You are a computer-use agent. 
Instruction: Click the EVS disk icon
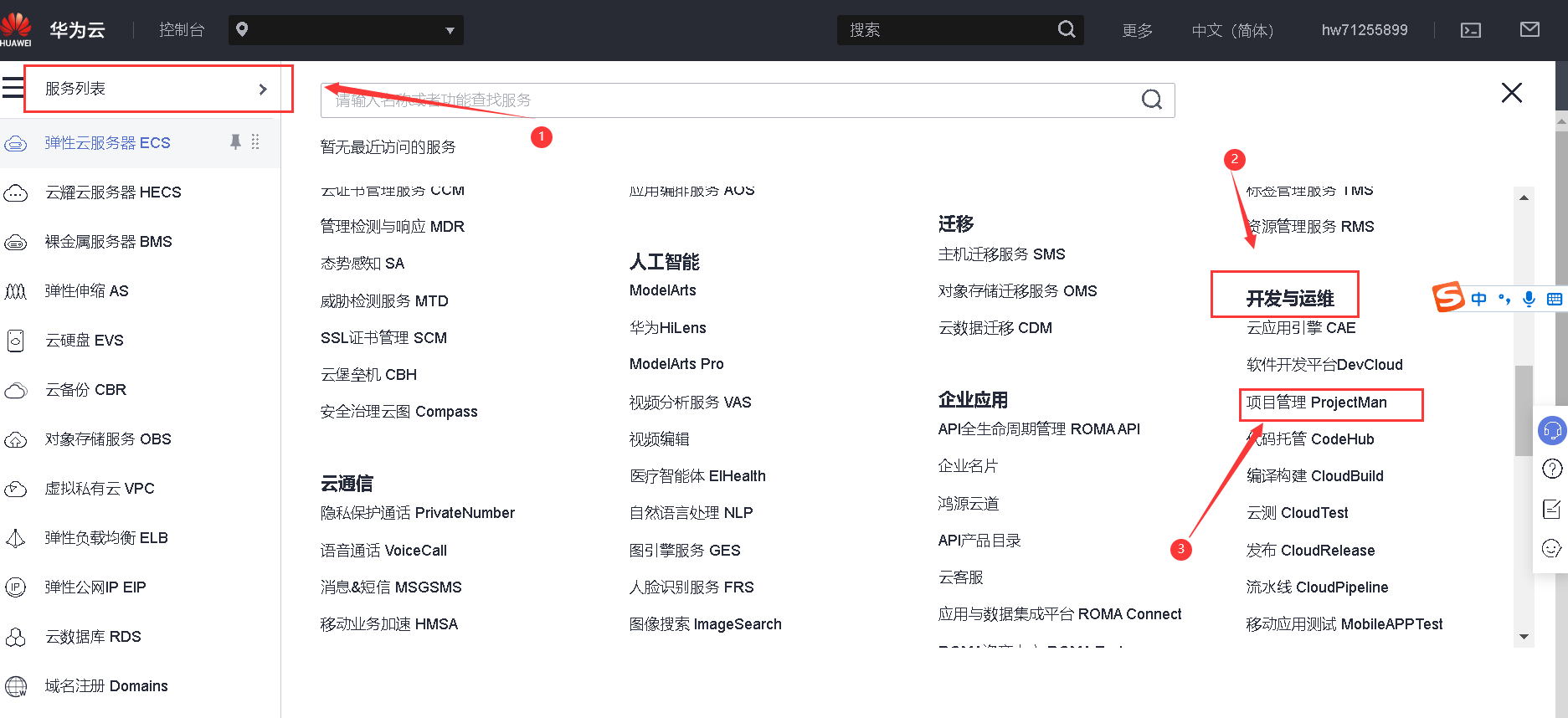click(15, 341)
